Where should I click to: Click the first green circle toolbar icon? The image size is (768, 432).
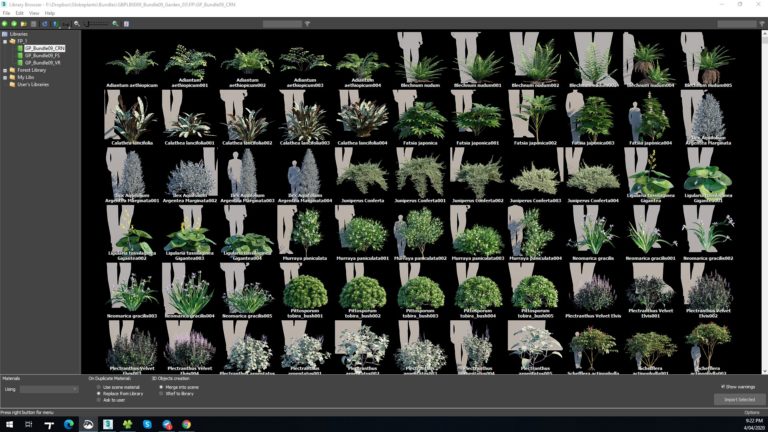[x=5, y=23]
